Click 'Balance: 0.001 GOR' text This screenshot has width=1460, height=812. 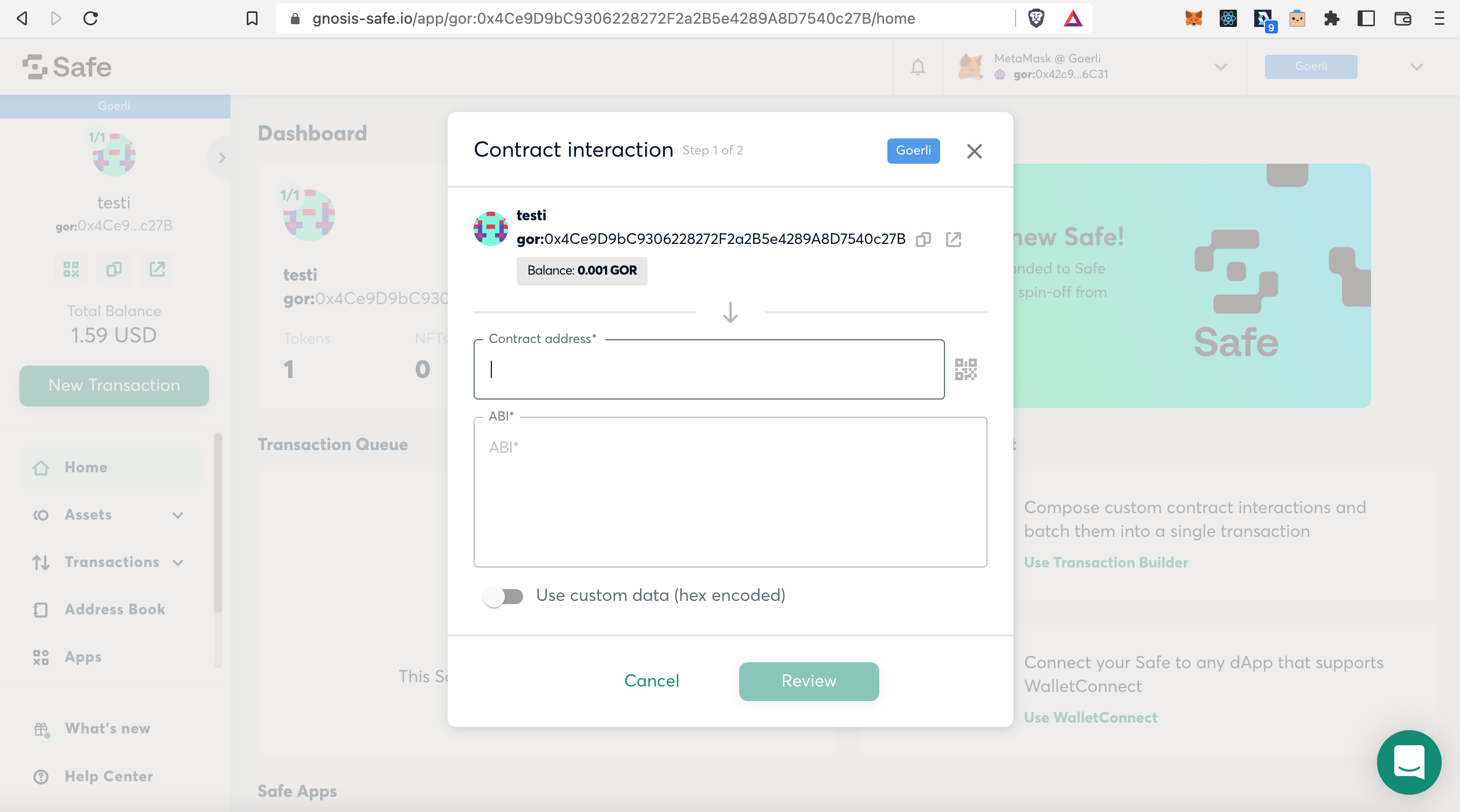coord(581,271)
